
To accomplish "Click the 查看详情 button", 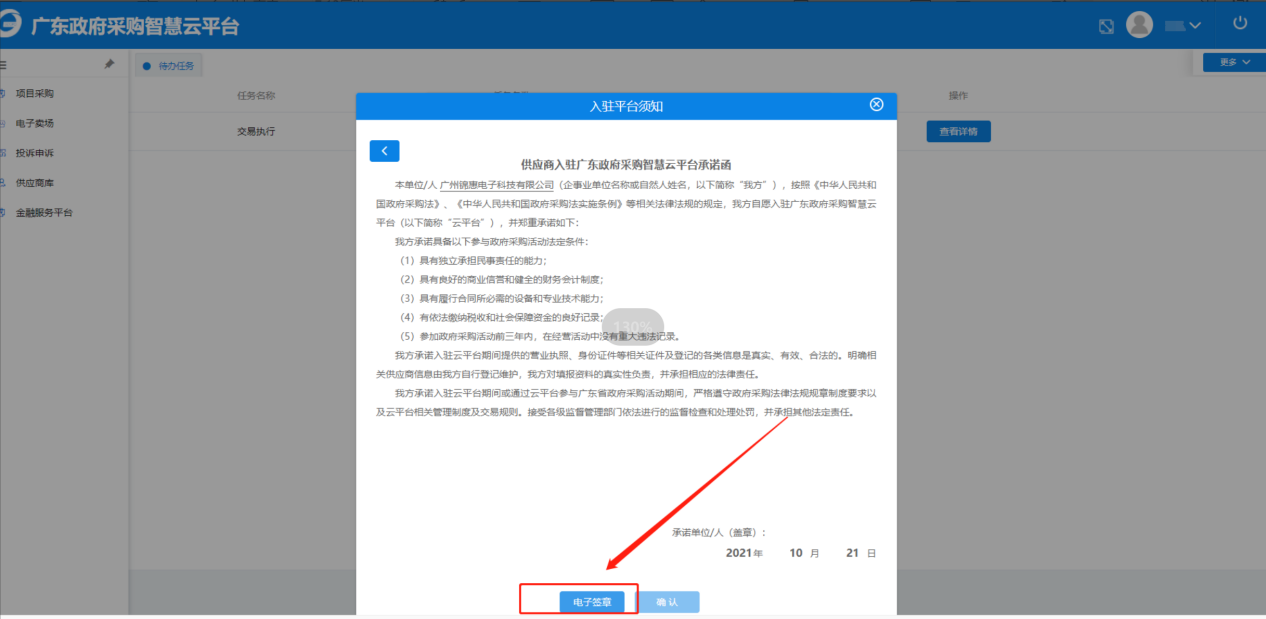I will point(958,131).
